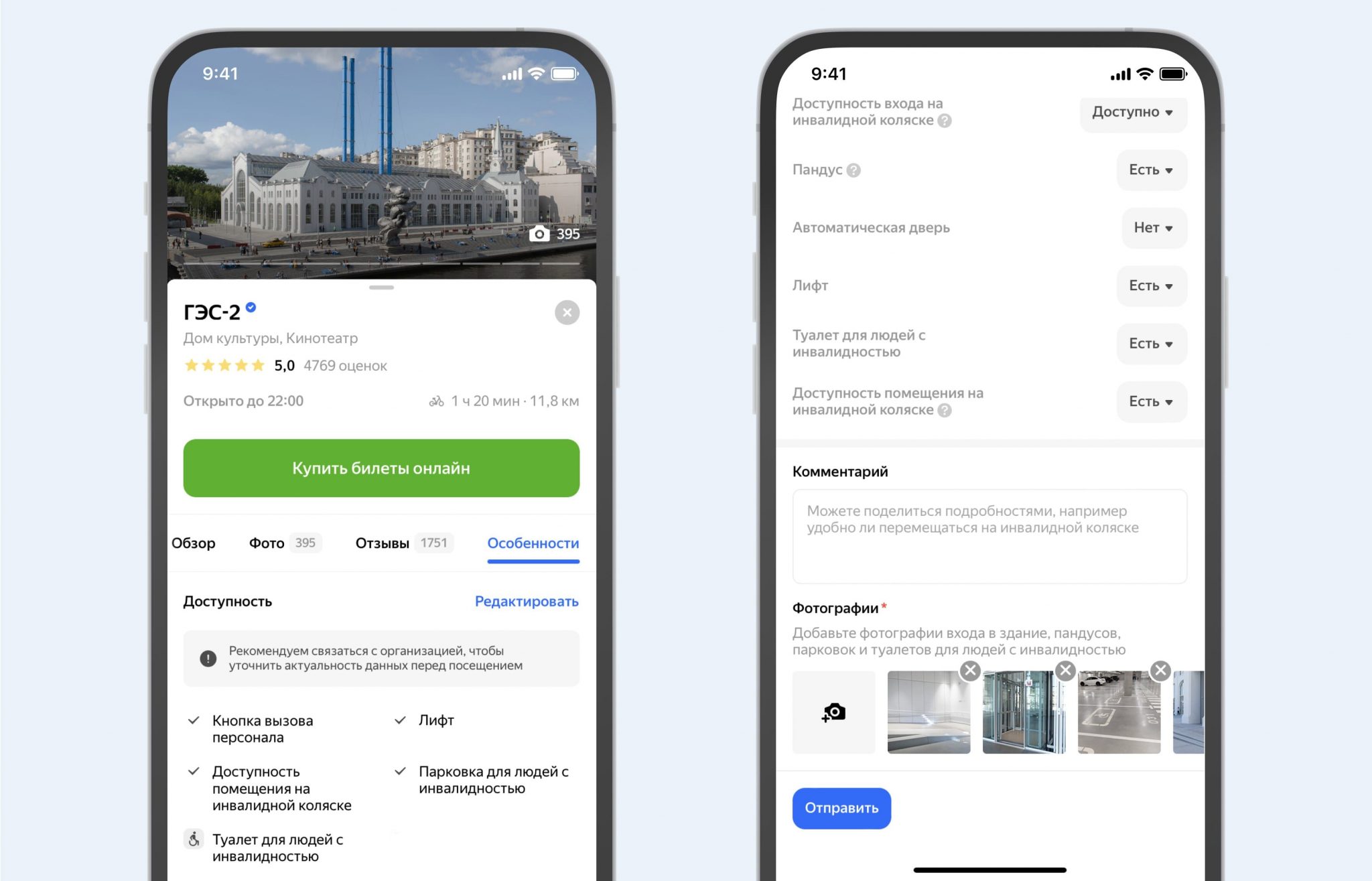
Task: Switch to Отзывы 1751 tab
Action: (x=405, y=543)
